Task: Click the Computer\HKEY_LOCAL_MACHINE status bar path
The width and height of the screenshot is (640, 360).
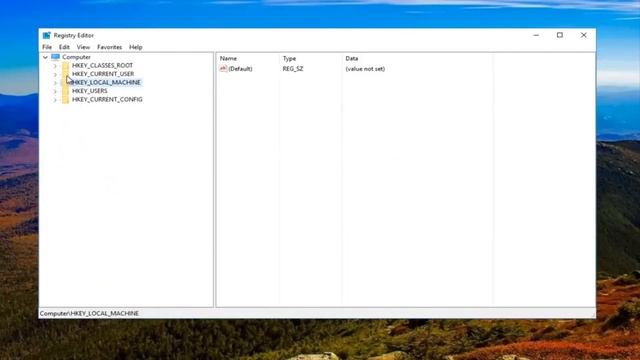Action: (x=89, y=313)
